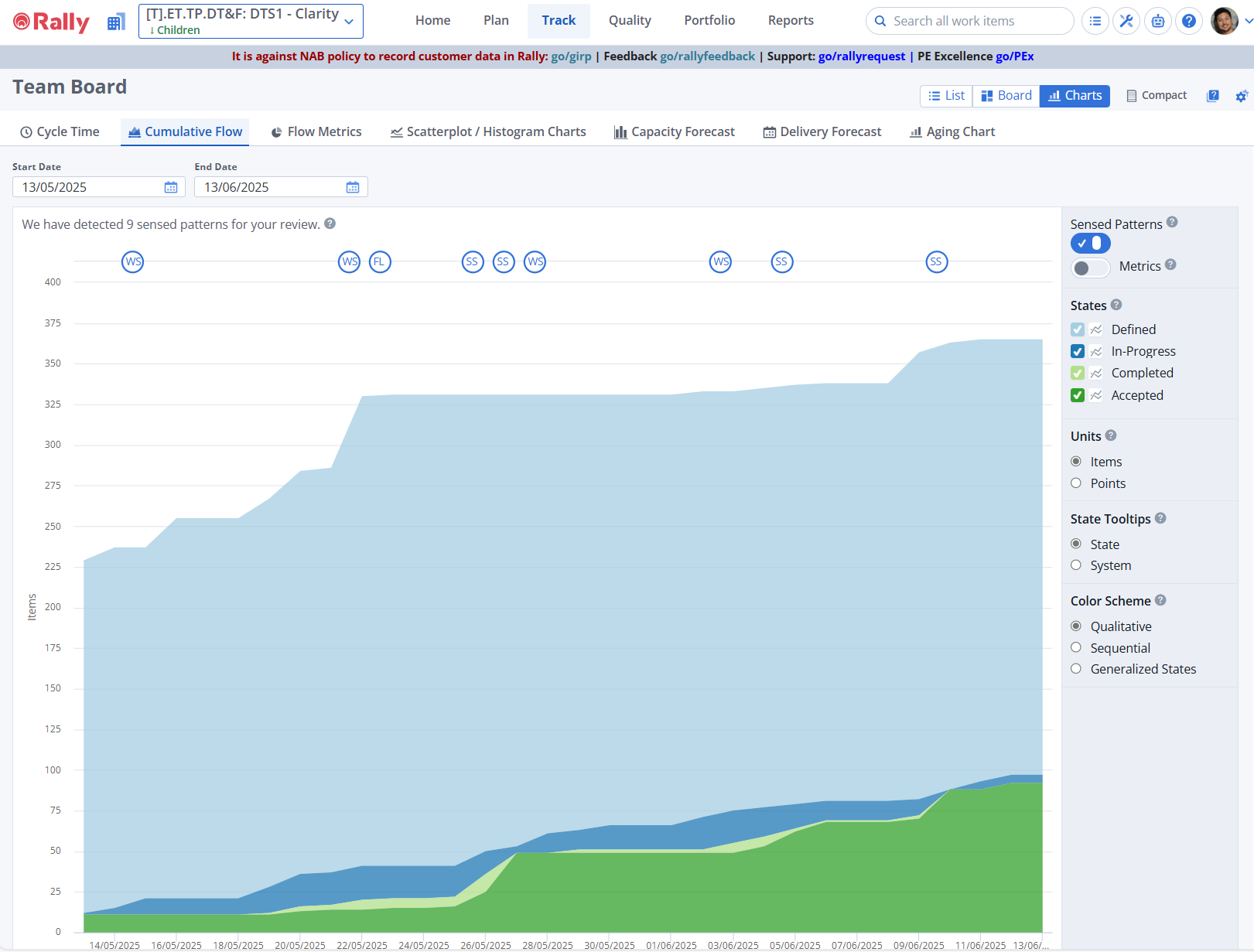The width and height of the screenshot is (1254, 952).
Task: Switch to the Cycle Time tab
Action: pyautogui.click(x=60, y=132)
